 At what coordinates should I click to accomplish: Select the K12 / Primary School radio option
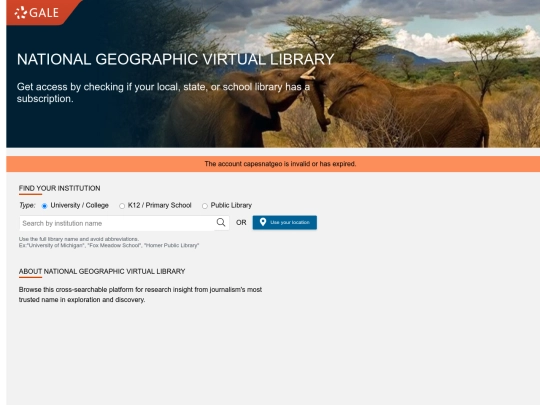pos(122,206)
